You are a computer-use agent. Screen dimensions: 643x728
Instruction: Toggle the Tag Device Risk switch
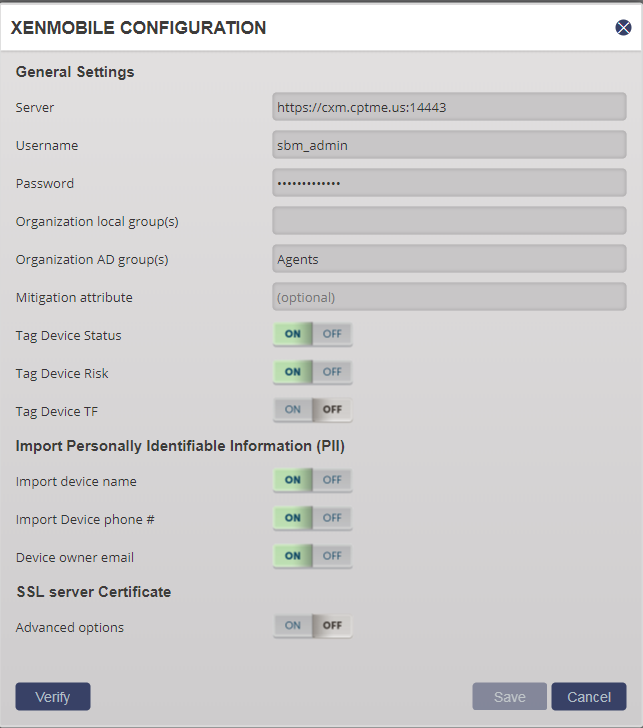[x=312, y=372]
